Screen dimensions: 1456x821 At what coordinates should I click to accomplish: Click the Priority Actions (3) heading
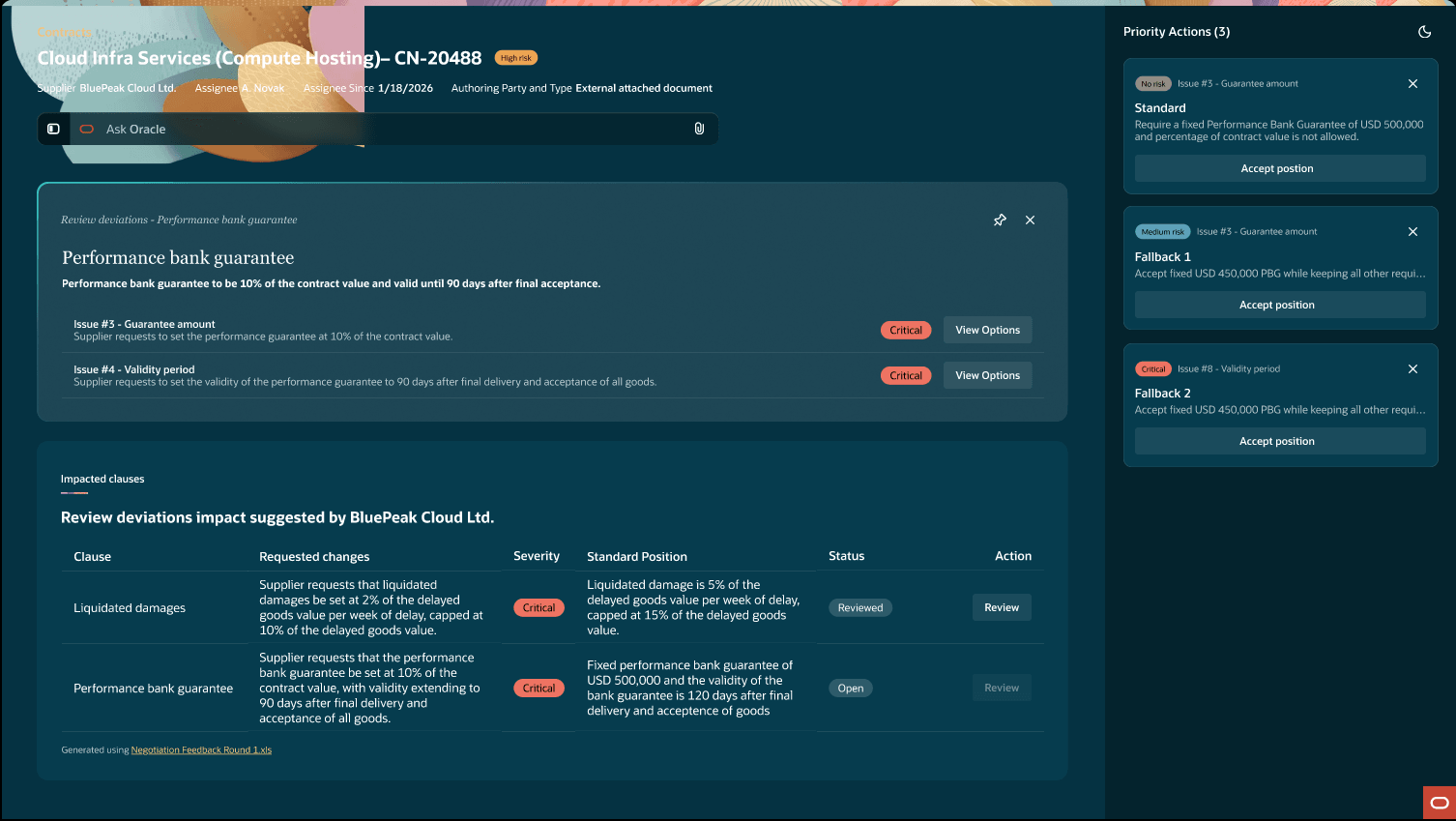[1177, 32]
